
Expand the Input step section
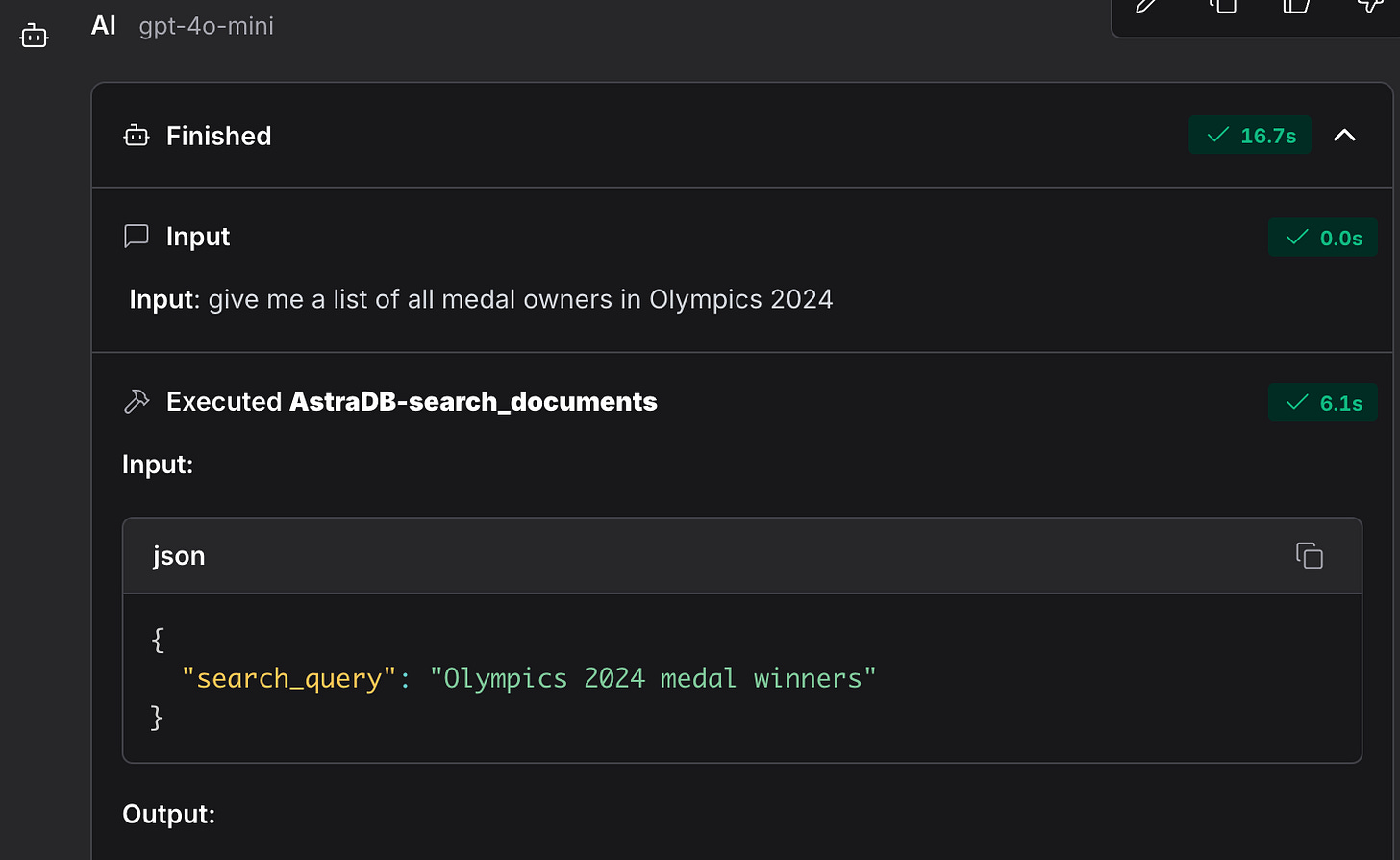point(198,236)
